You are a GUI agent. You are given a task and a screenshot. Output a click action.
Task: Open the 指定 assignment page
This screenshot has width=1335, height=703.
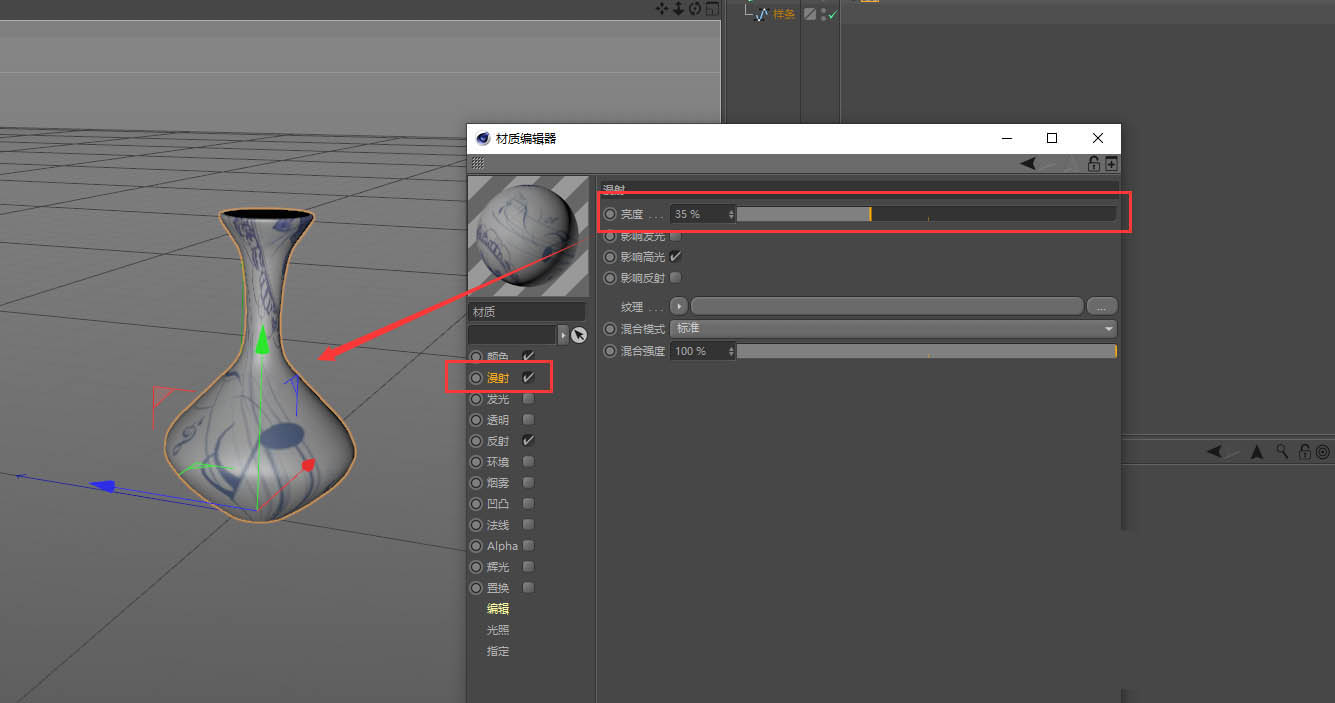[497, 651]
